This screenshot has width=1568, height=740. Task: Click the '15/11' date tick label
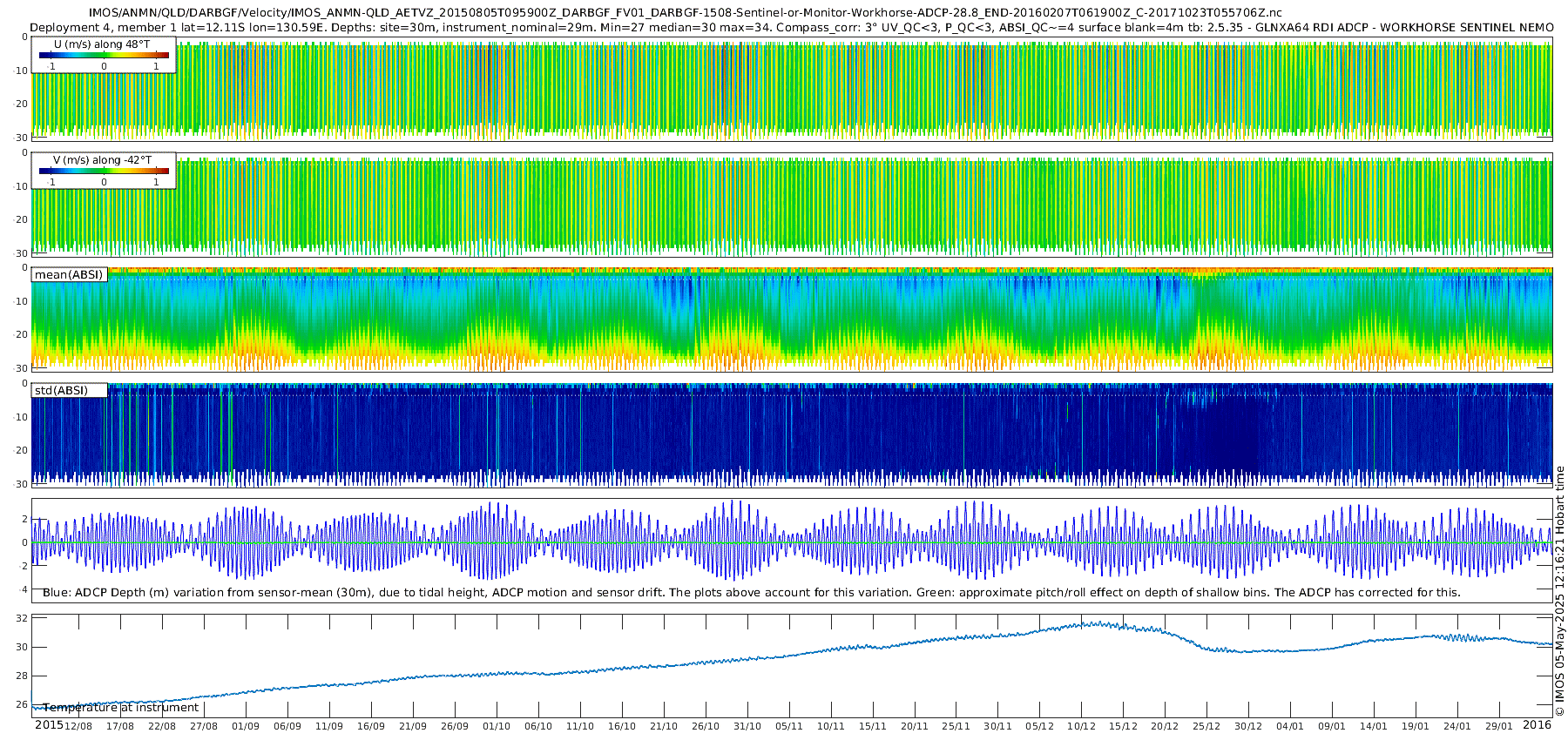point(873,726)
